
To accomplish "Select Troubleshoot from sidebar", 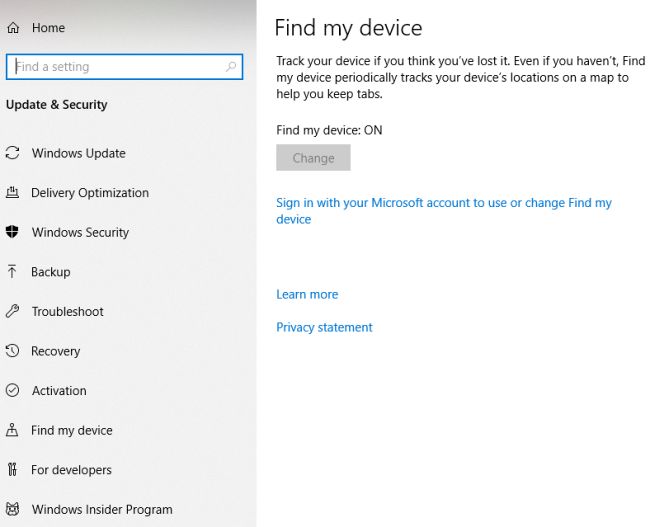I will pyautogui.click(x=68, y=311).
